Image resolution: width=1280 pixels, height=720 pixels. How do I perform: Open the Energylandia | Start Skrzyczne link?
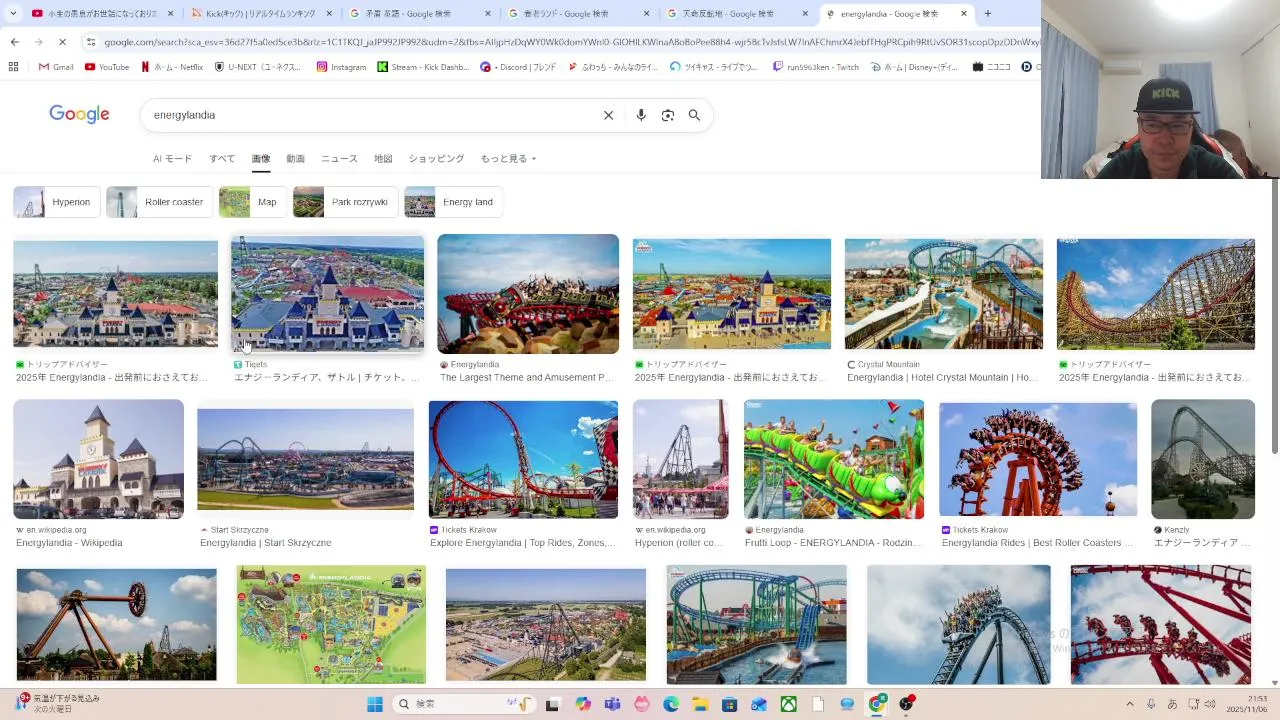(265, 543)
